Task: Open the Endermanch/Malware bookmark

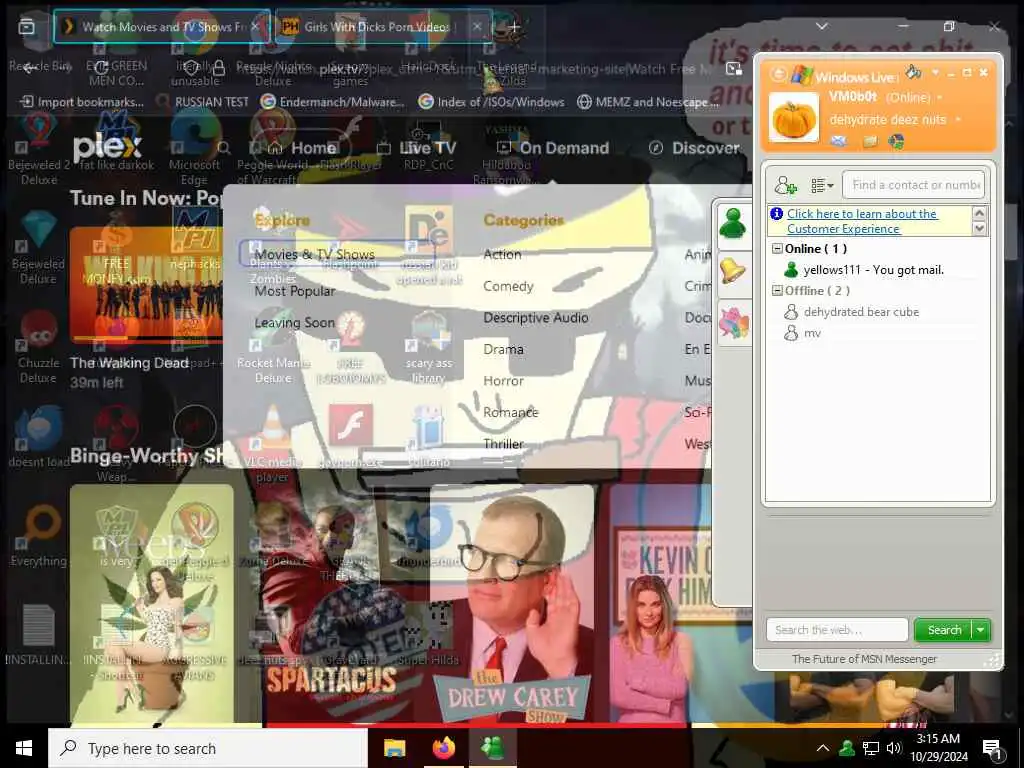Action: pyautogui.click(x=332, y=102)
